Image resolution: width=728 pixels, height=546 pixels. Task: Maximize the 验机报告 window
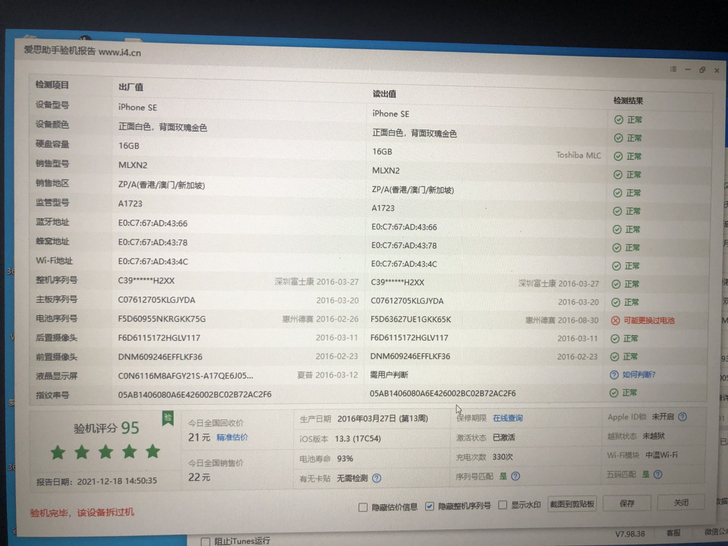pos(702,70)
